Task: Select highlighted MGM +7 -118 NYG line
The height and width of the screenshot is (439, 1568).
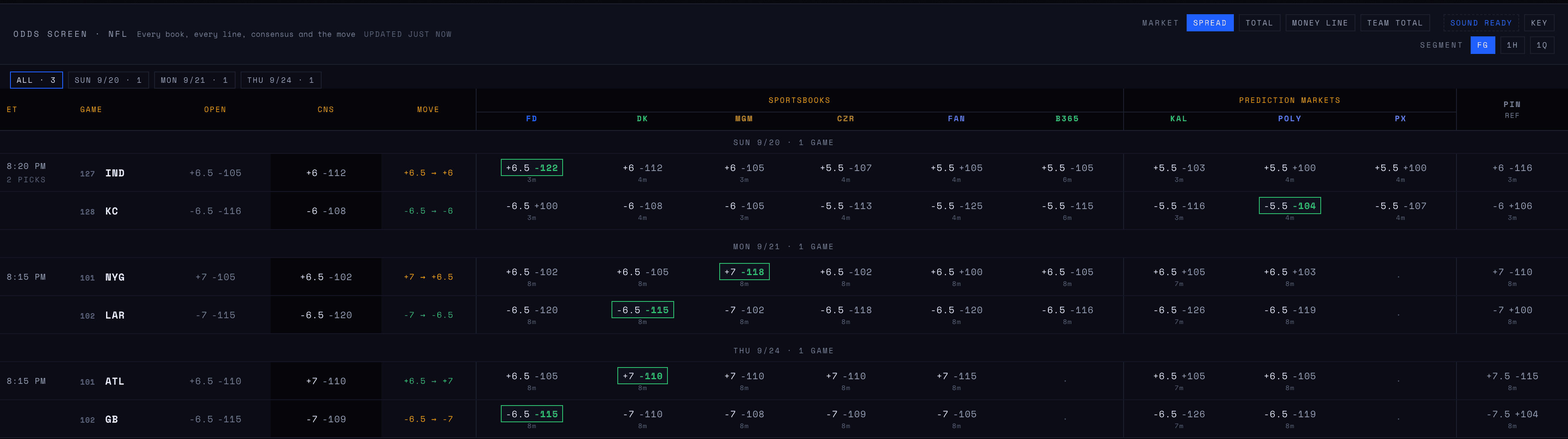Action: [x=744, y=272]
